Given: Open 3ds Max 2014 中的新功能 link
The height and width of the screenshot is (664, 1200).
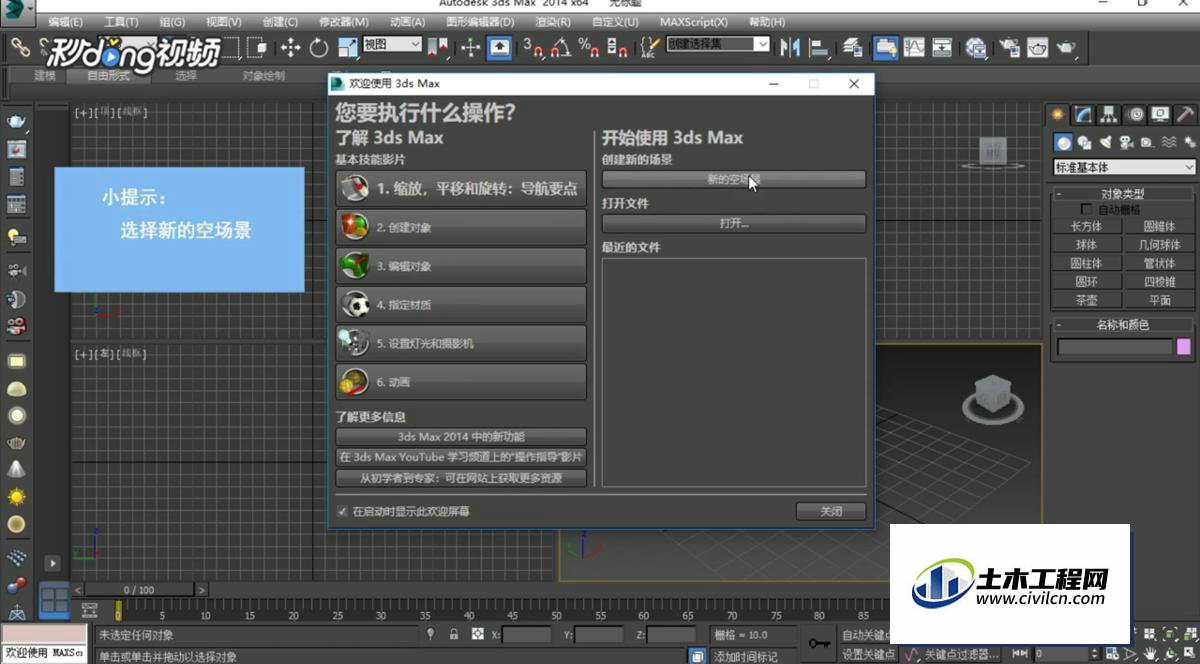Looking at the screenshot, I should 461,437.
